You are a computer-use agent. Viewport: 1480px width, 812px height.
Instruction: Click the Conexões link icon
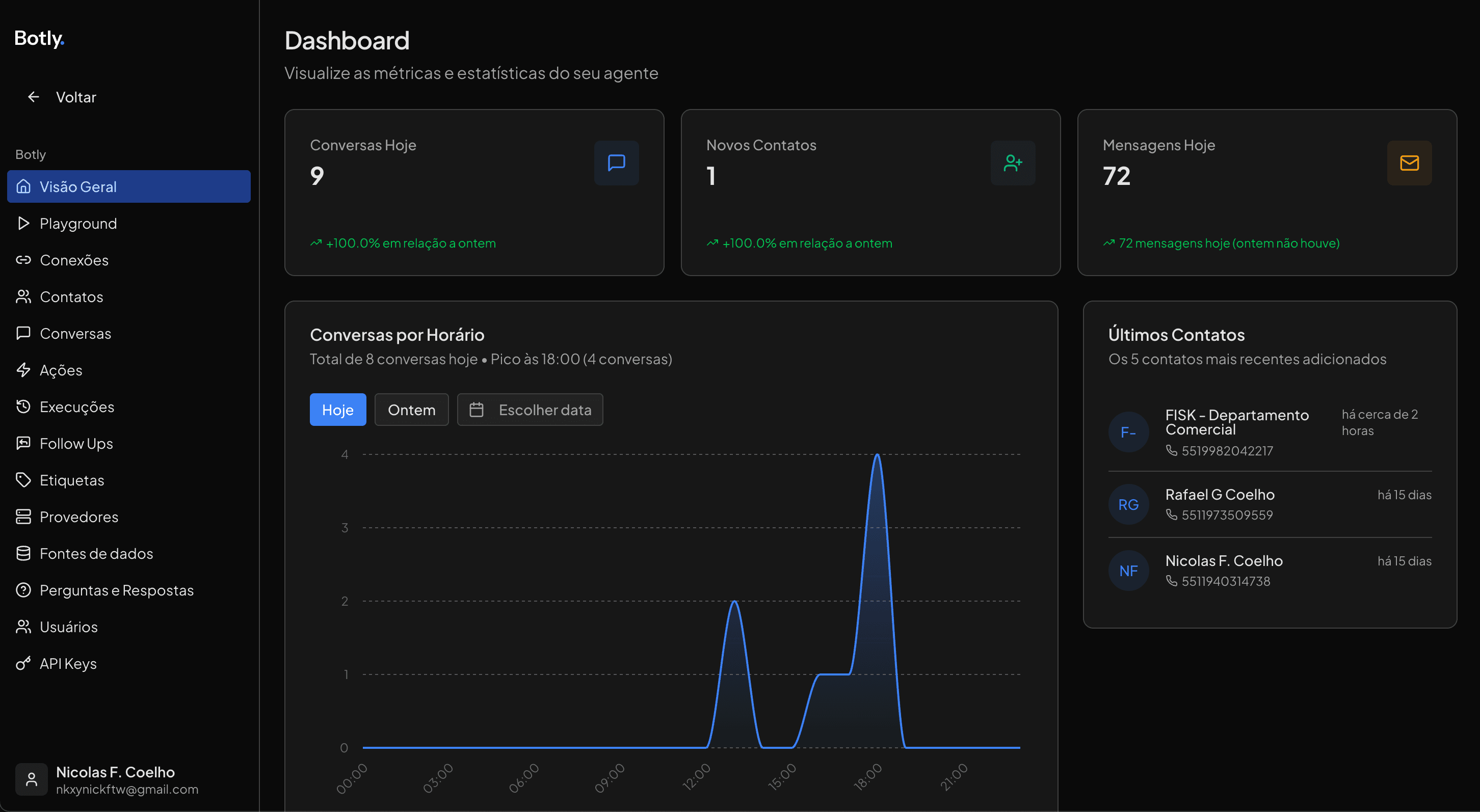pos(23,260)
